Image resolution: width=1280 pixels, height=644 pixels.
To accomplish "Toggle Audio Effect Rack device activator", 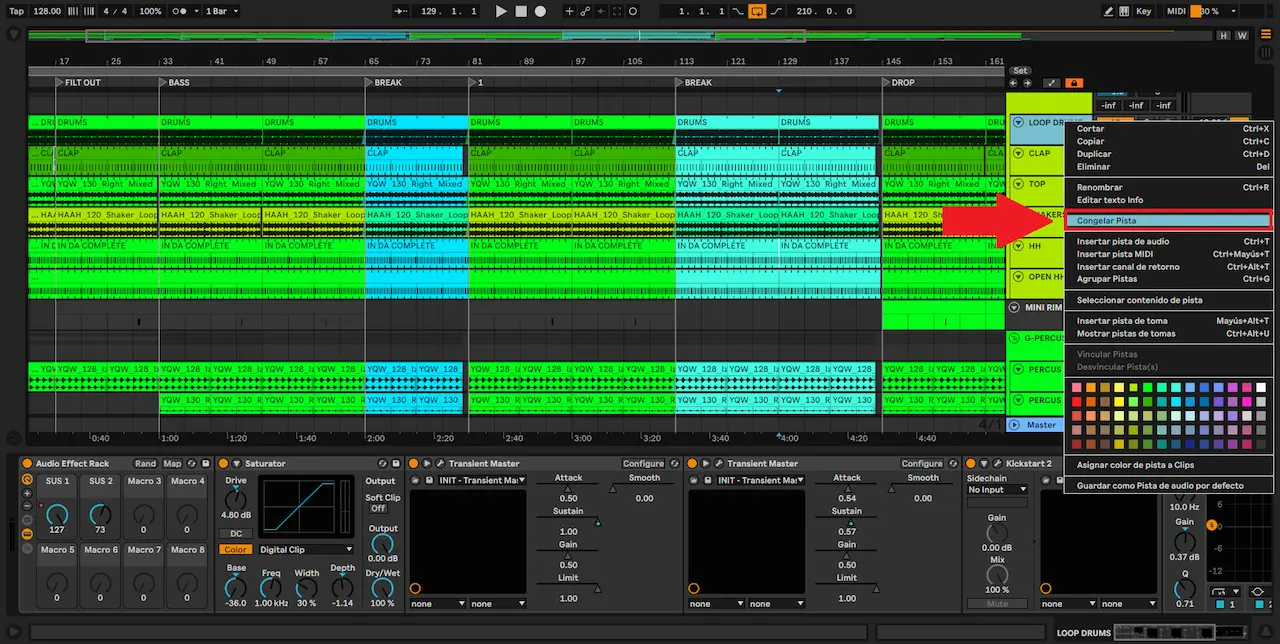I will pos(27,463).
